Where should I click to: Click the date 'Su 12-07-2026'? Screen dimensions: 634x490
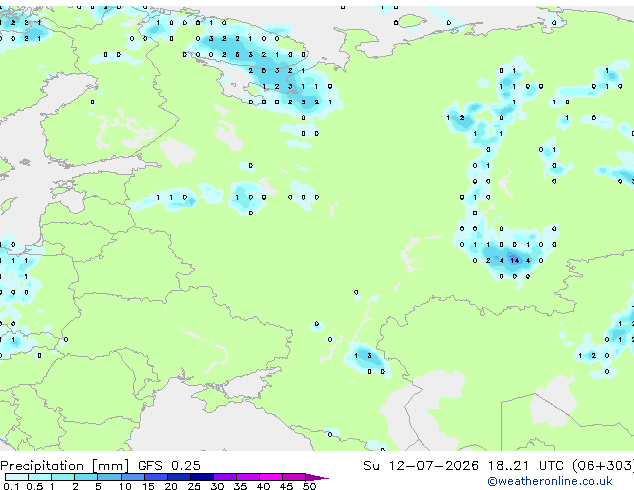(x=421, y=466)
